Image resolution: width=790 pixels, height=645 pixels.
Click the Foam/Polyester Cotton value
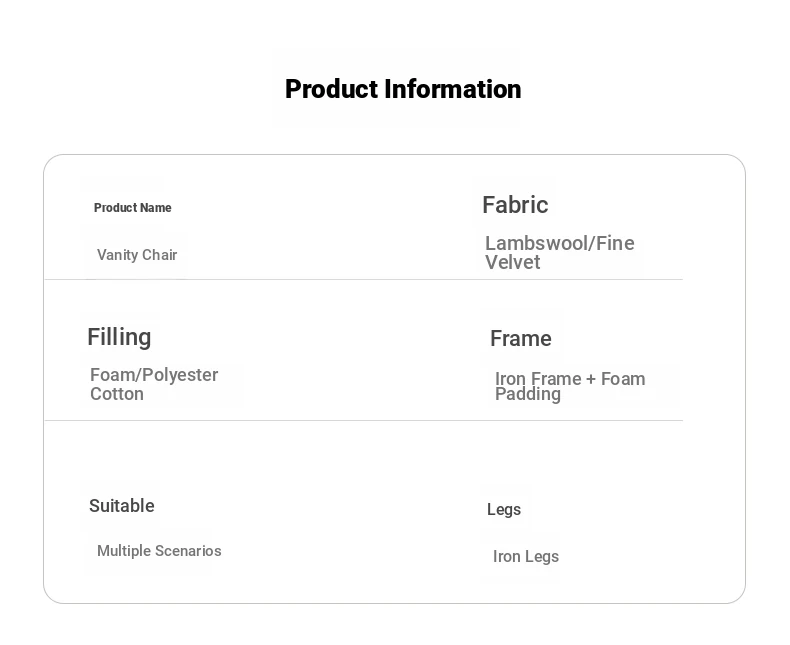coord(154,384)
